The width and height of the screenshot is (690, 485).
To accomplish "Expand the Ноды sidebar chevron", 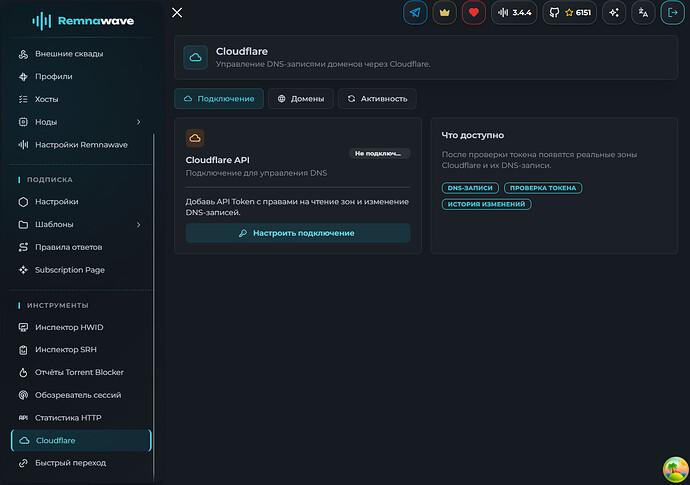I will (138, 122).
